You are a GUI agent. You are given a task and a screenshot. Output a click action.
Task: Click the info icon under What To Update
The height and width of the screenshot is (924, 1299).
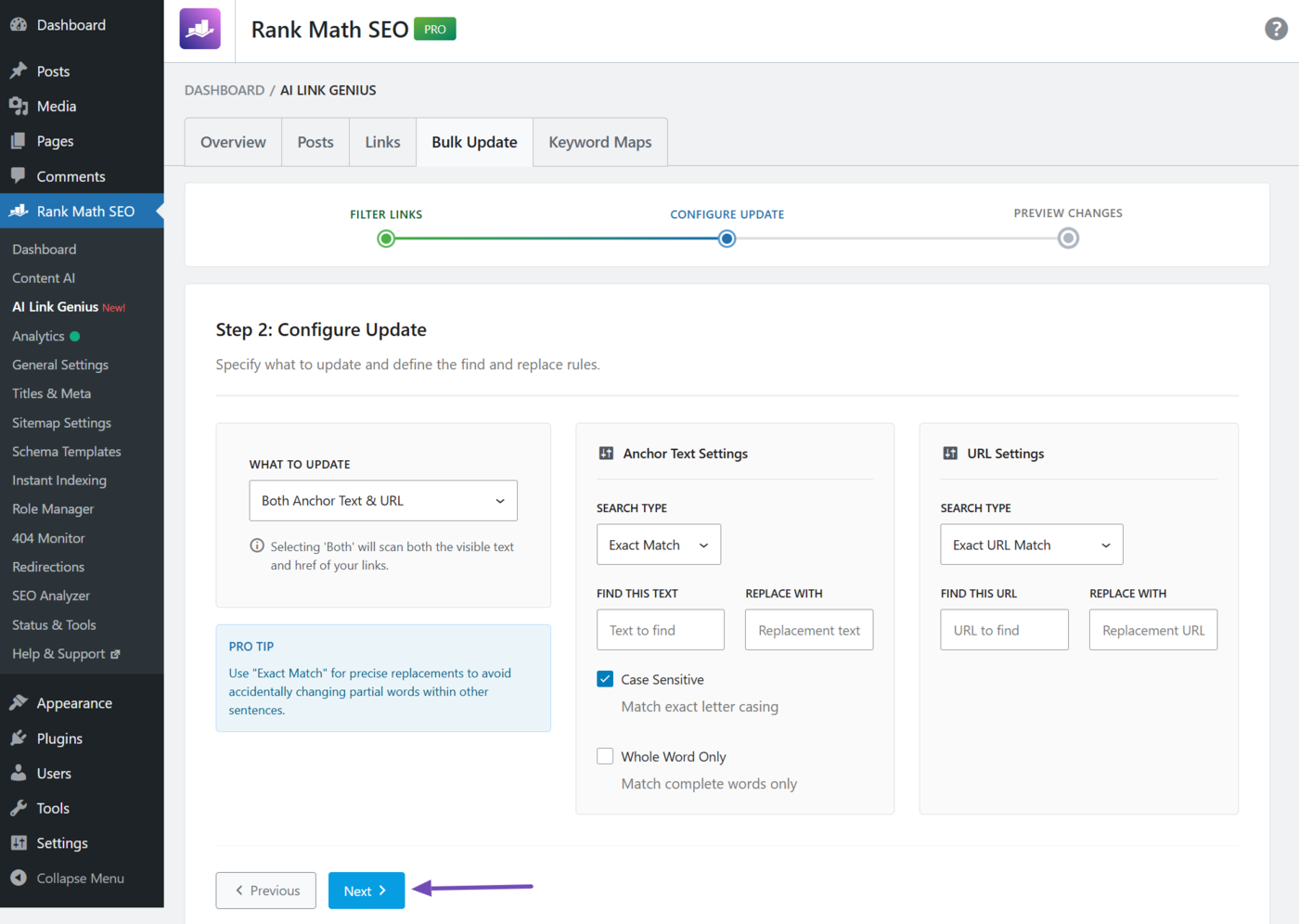[x=257, y=545]
